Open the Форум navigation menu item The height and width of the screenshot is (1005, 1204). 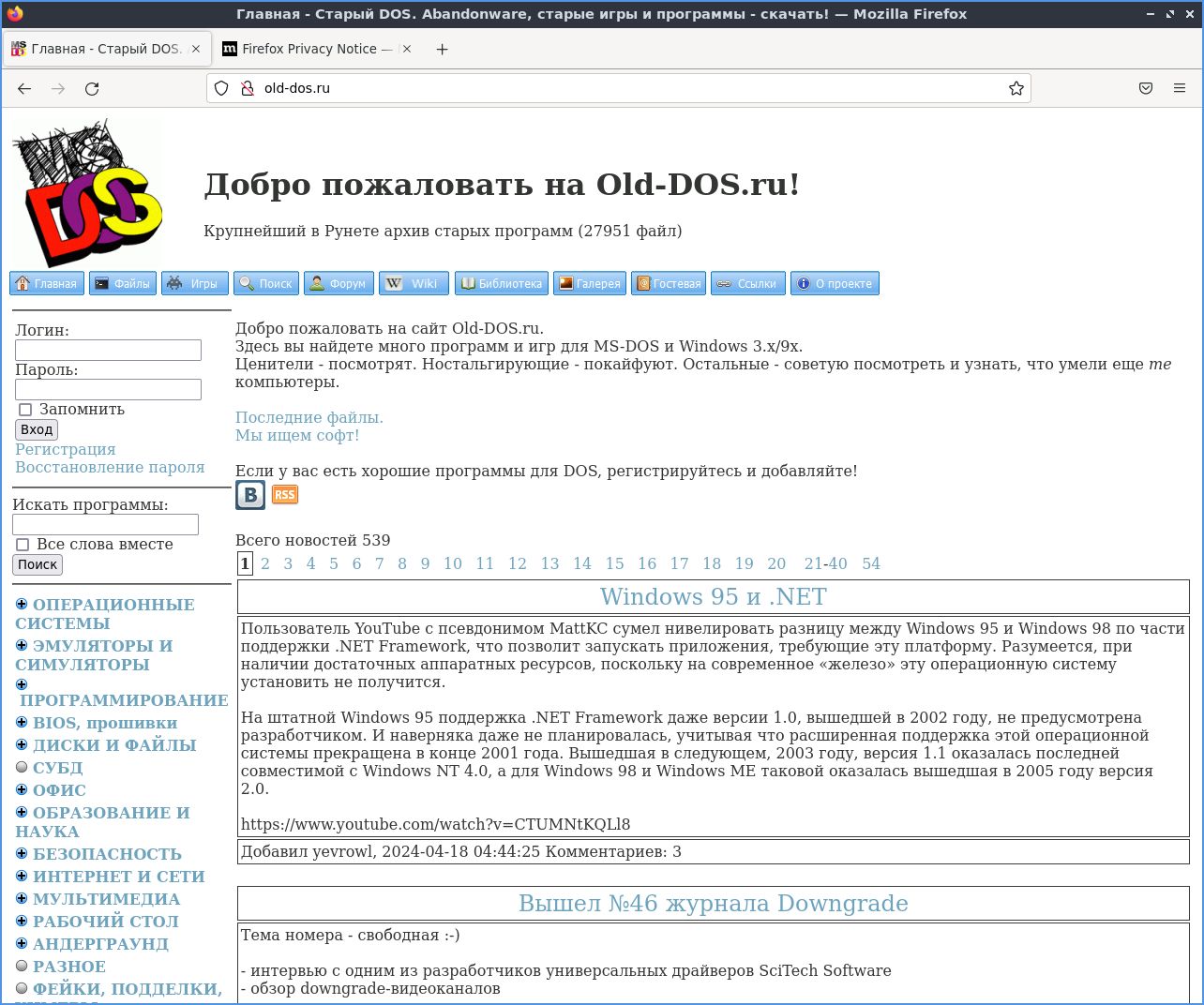[x=339, y=283]
